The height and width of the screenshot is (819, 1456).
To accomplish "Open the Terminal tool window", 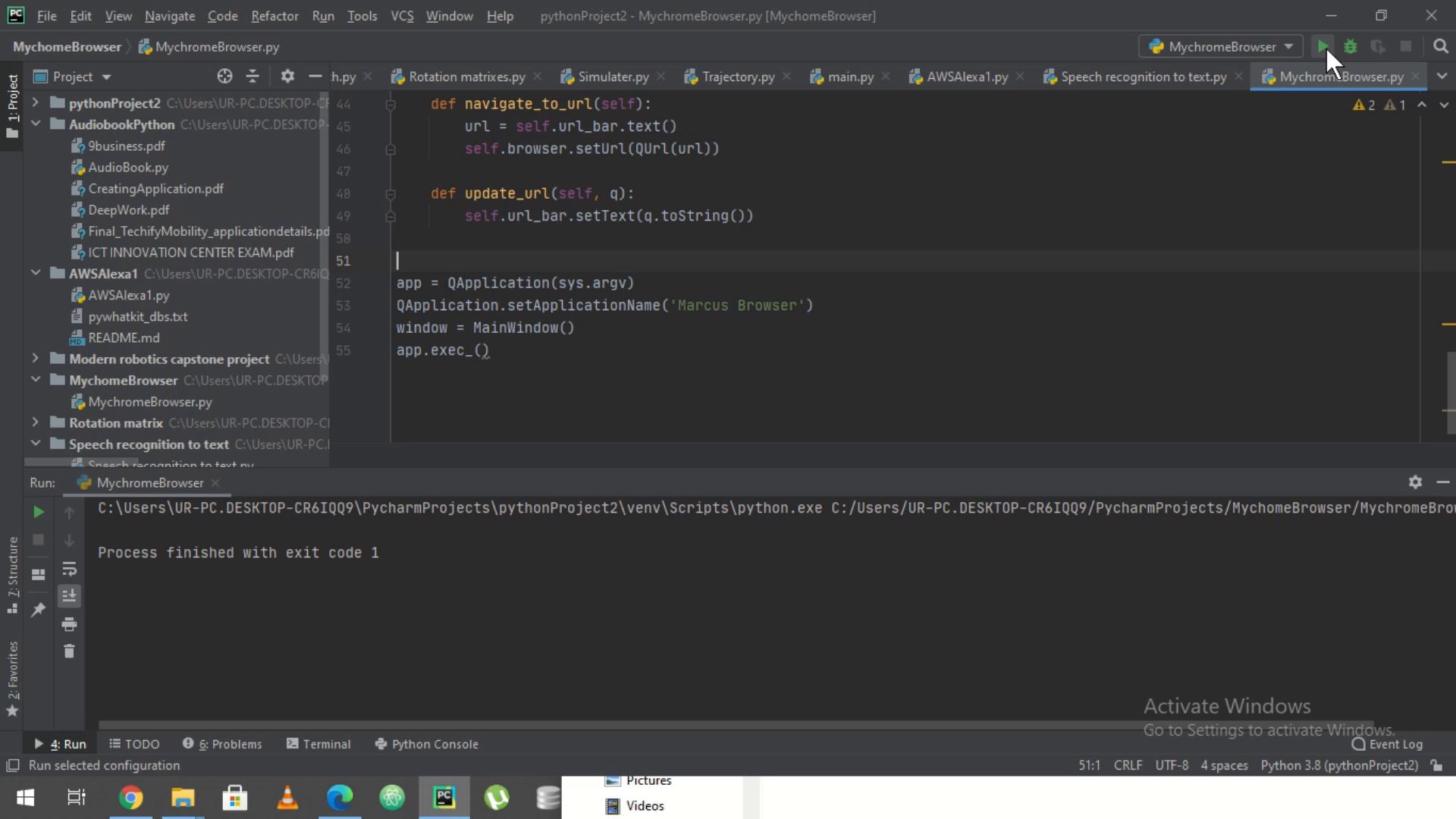I will (318, 744).
